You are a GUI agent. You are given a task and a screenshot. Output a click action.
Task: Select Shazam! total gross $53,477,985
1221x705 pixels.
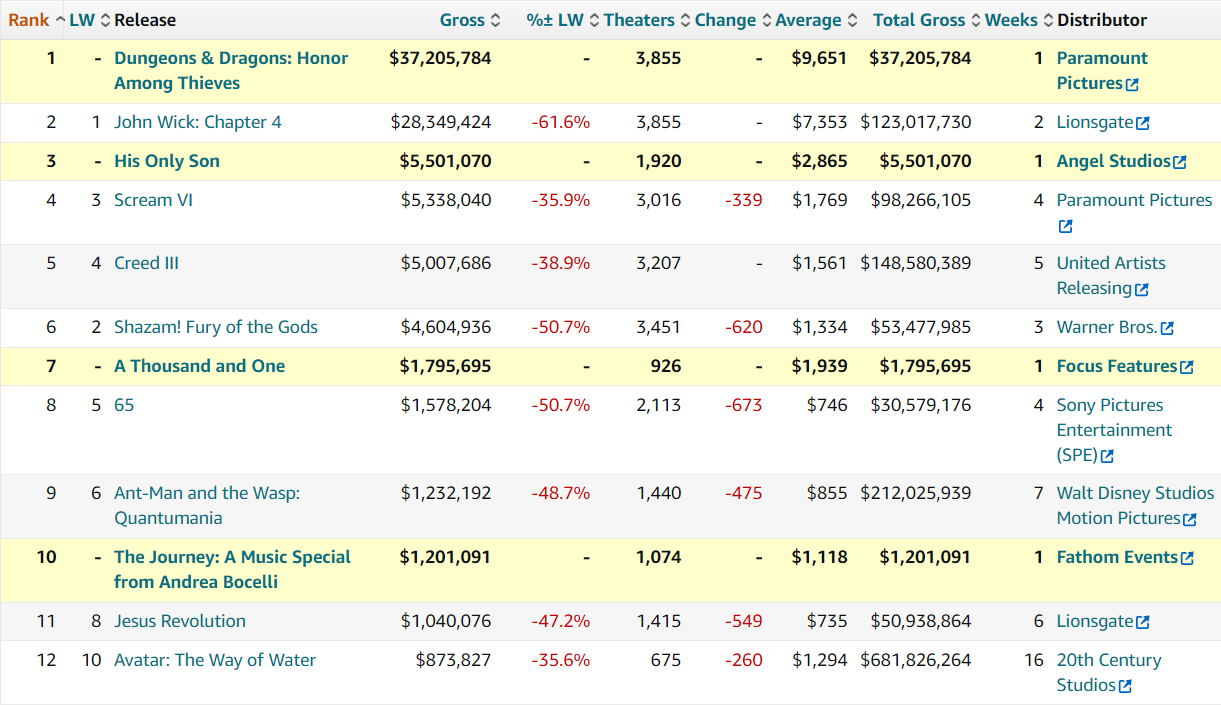(x=921, y=327)
